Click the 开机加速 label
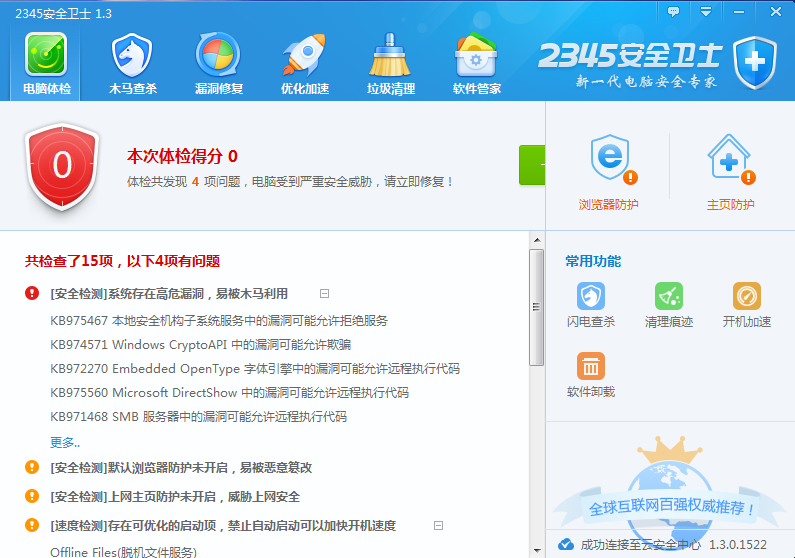The image size is (795, 558). pos(747,321)
